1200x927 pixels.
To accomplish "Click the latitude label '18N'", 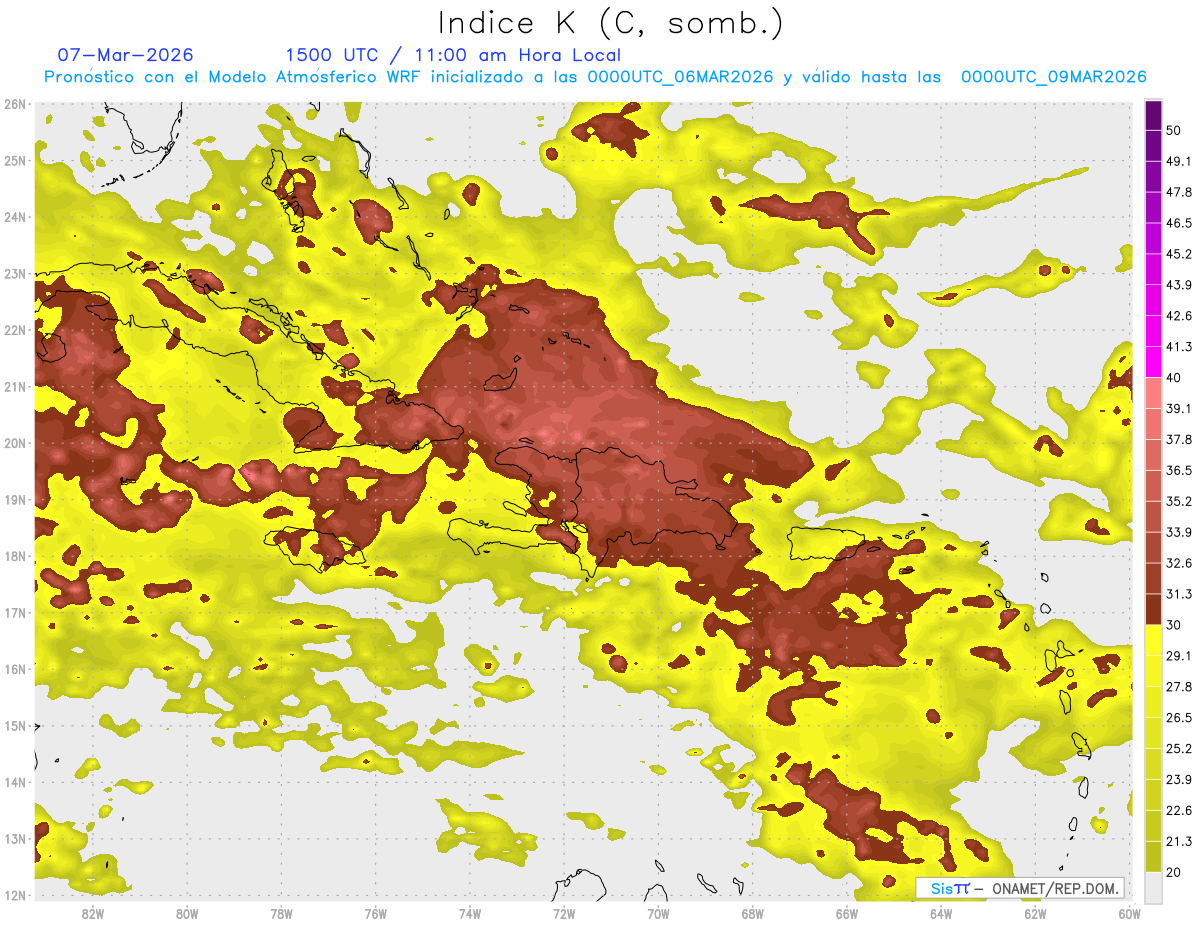I will pyautogui.click(x=16, y=556).
